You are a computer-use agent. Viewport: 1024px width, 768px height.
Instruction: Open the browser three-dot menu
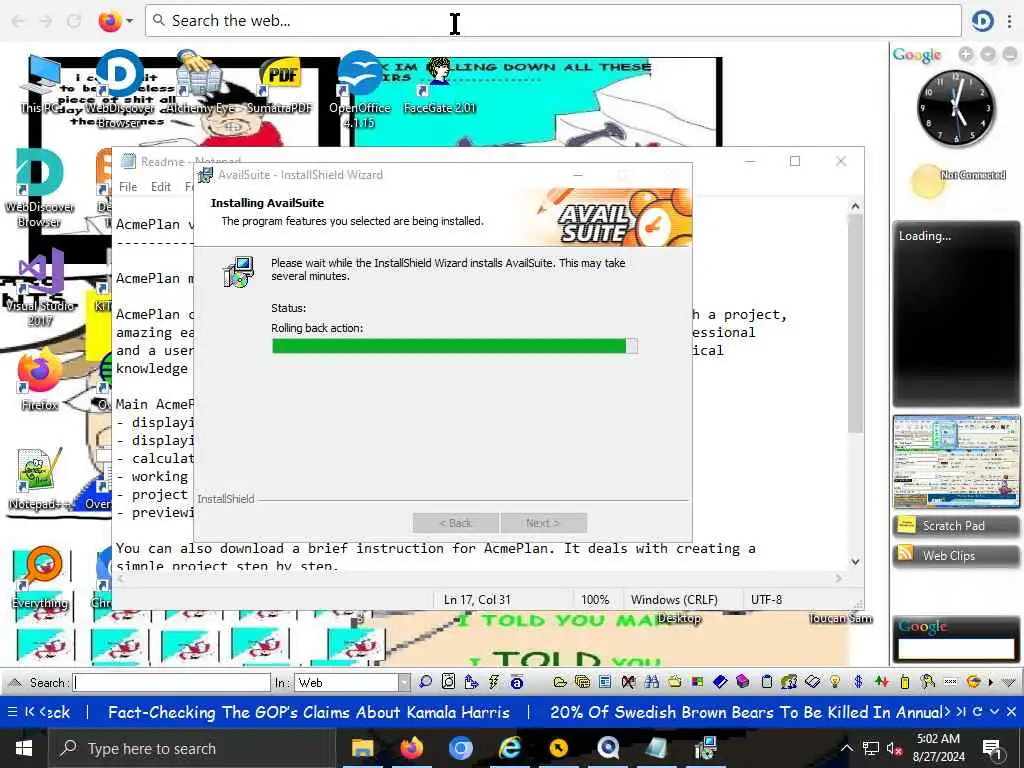1010,21
